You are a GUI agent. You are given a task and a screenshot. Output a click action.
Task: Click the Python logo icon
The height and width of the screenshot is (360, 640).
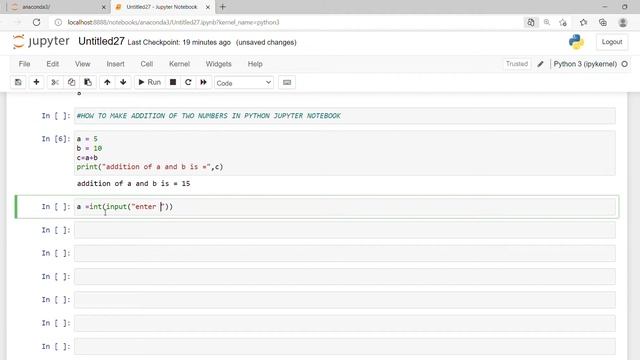click(x=576, y=42)
